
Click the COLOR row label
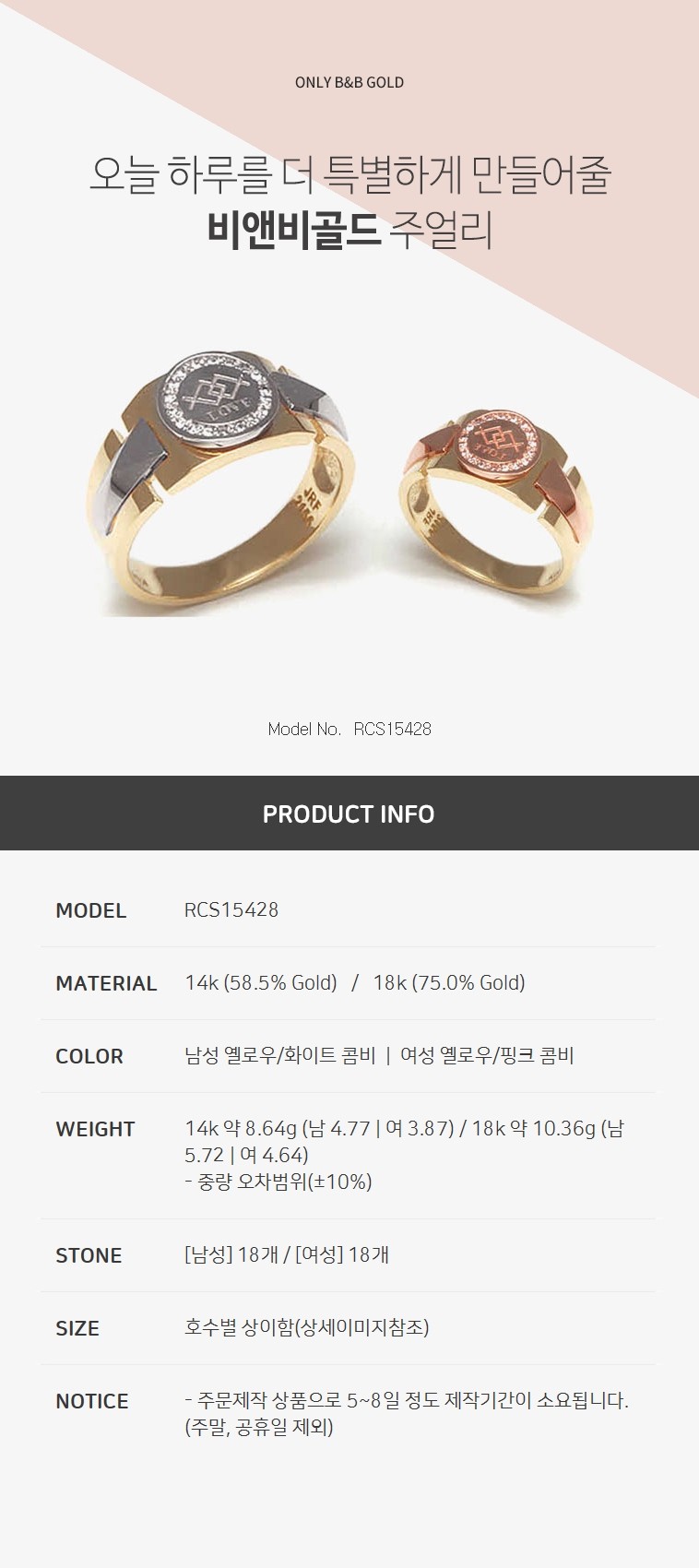click(89, 1056)
